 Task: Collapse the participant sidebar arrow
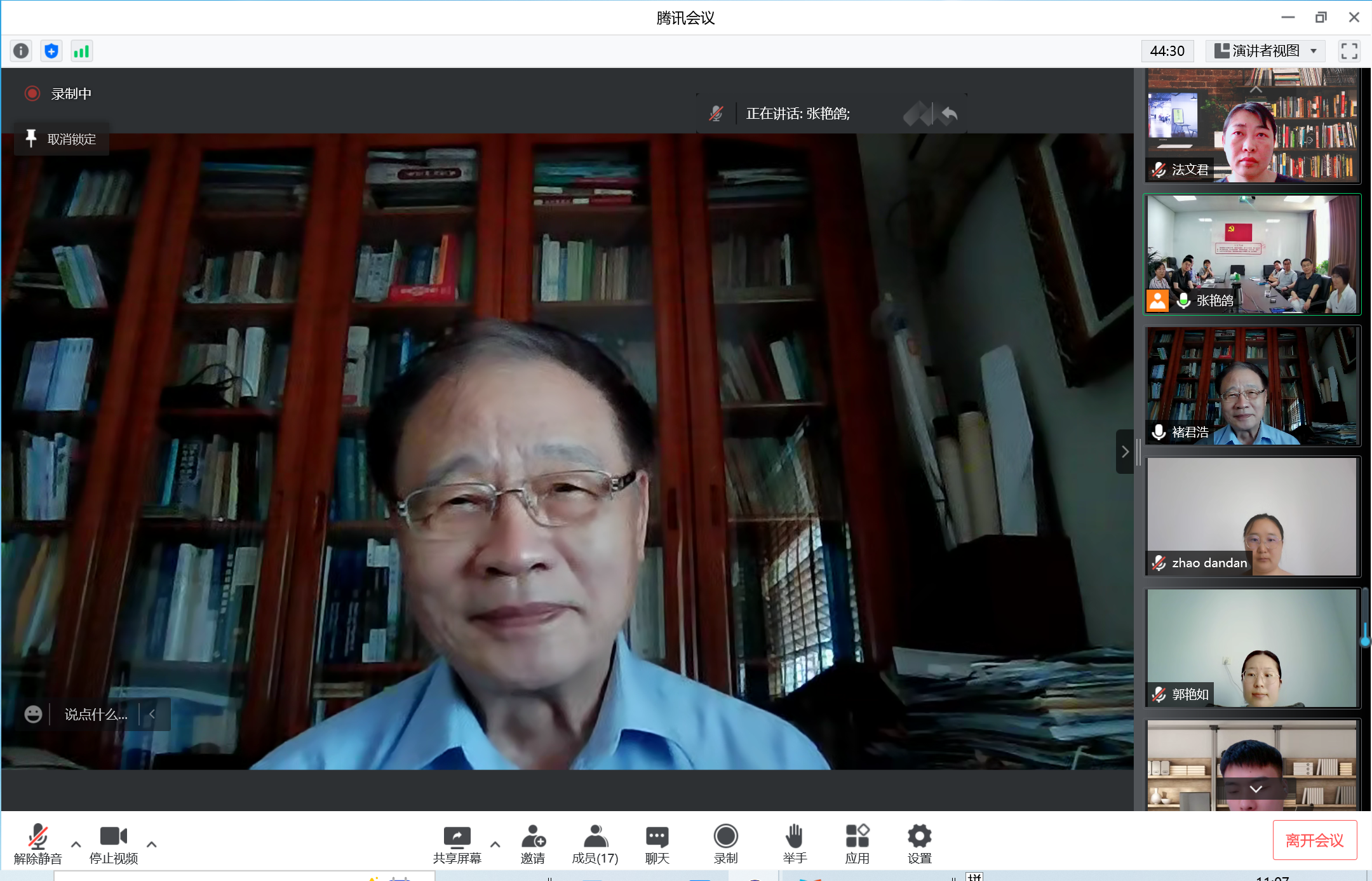pos(1125,452)
